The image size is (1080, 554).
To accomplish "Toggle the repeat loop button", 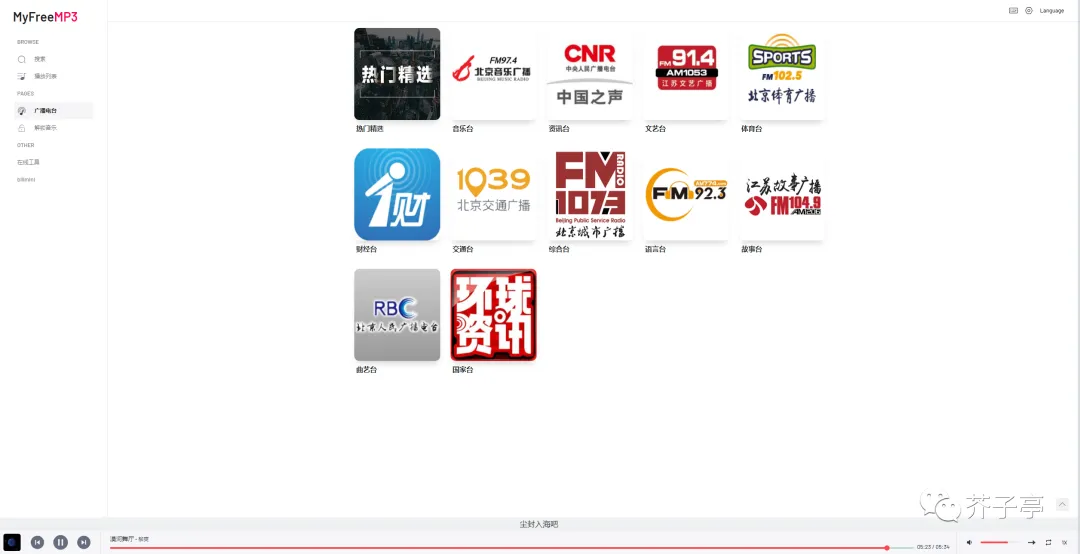I will pos(1048,543).
